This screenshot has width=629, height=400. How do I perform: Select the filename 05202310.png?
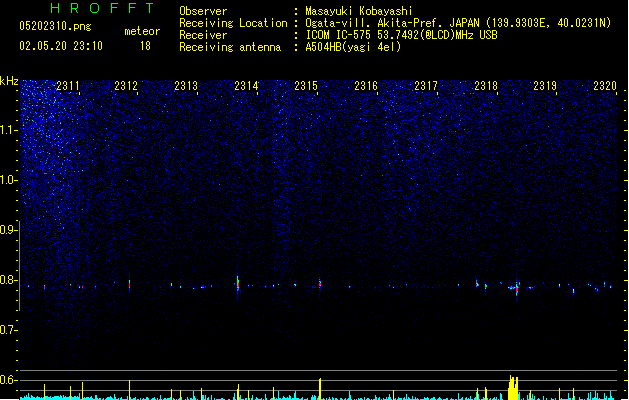click(55, 26)
